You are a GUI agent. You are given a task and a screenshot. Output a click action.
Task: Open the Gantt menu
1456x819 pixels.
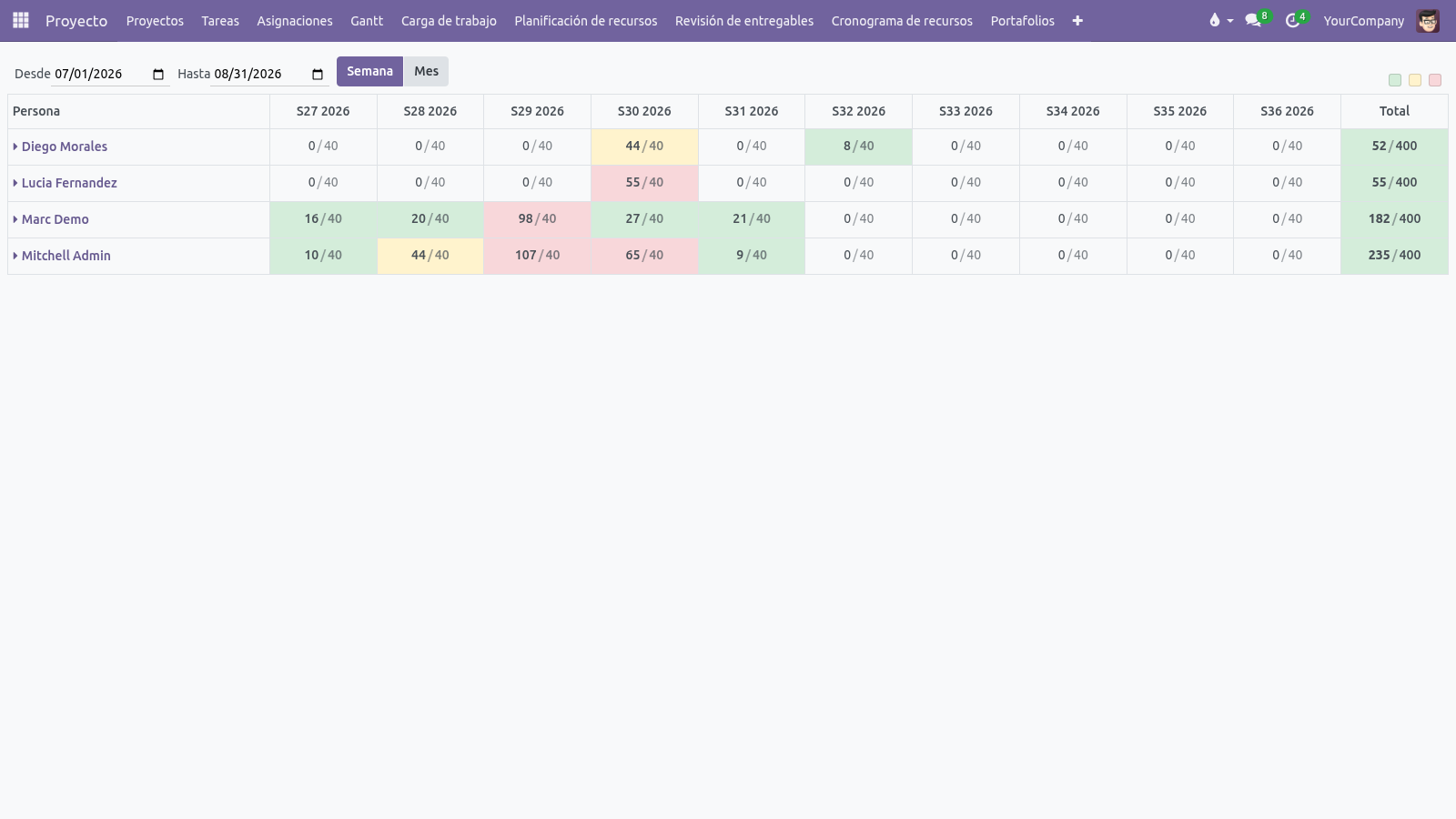coord(367,20)
